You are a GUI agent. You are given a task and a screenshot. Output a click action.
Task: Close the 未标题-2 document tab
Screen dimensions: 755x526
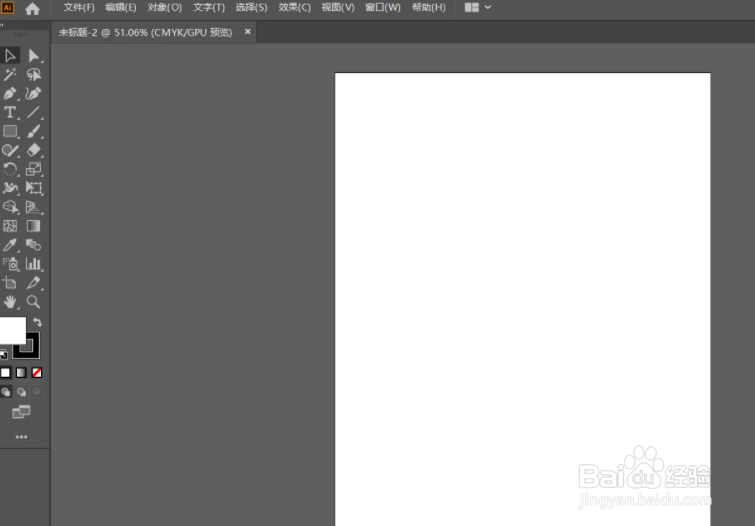pyautogui.click(x=247, y=31)
